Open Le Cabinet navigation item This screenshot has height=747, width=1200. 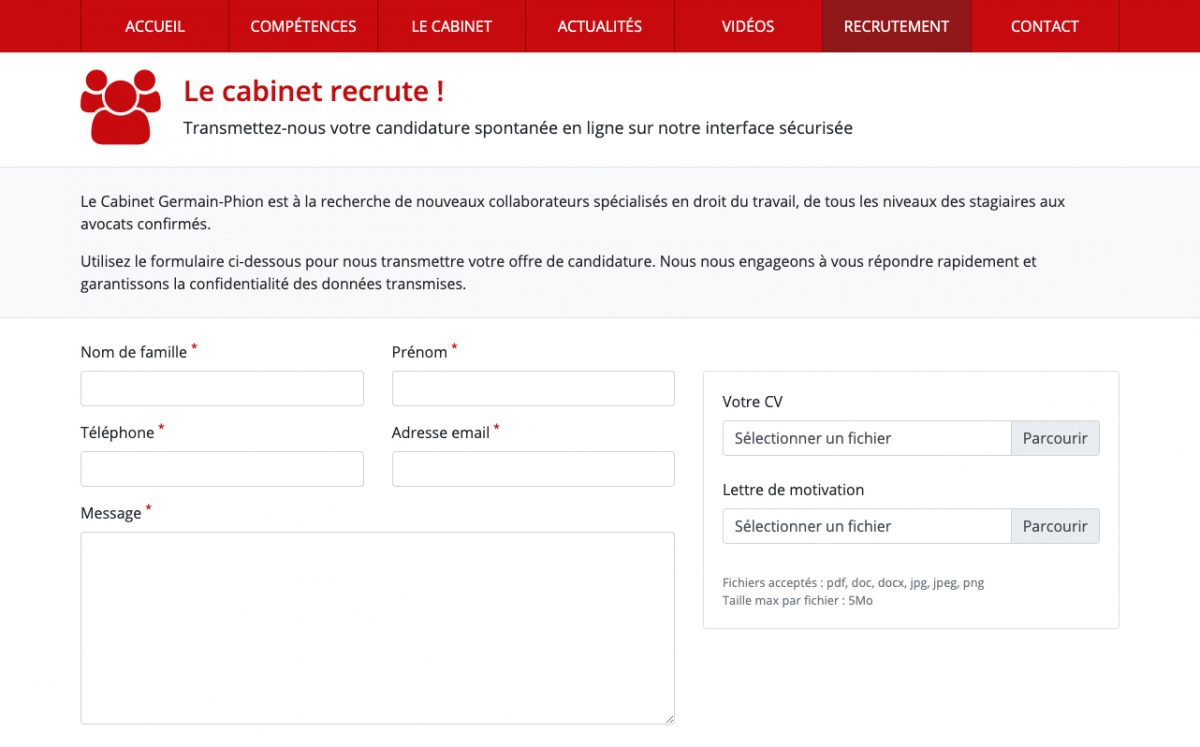pyautogui.click(x=451, y=26)
